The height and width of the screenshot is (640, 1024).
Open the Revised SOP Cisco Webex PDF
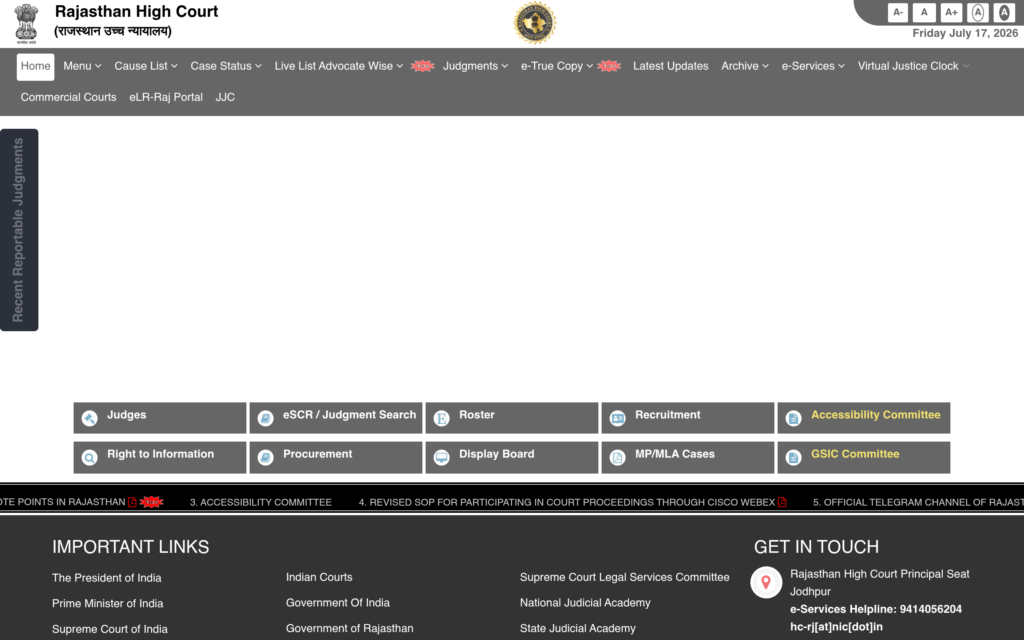tap(782, 502)
